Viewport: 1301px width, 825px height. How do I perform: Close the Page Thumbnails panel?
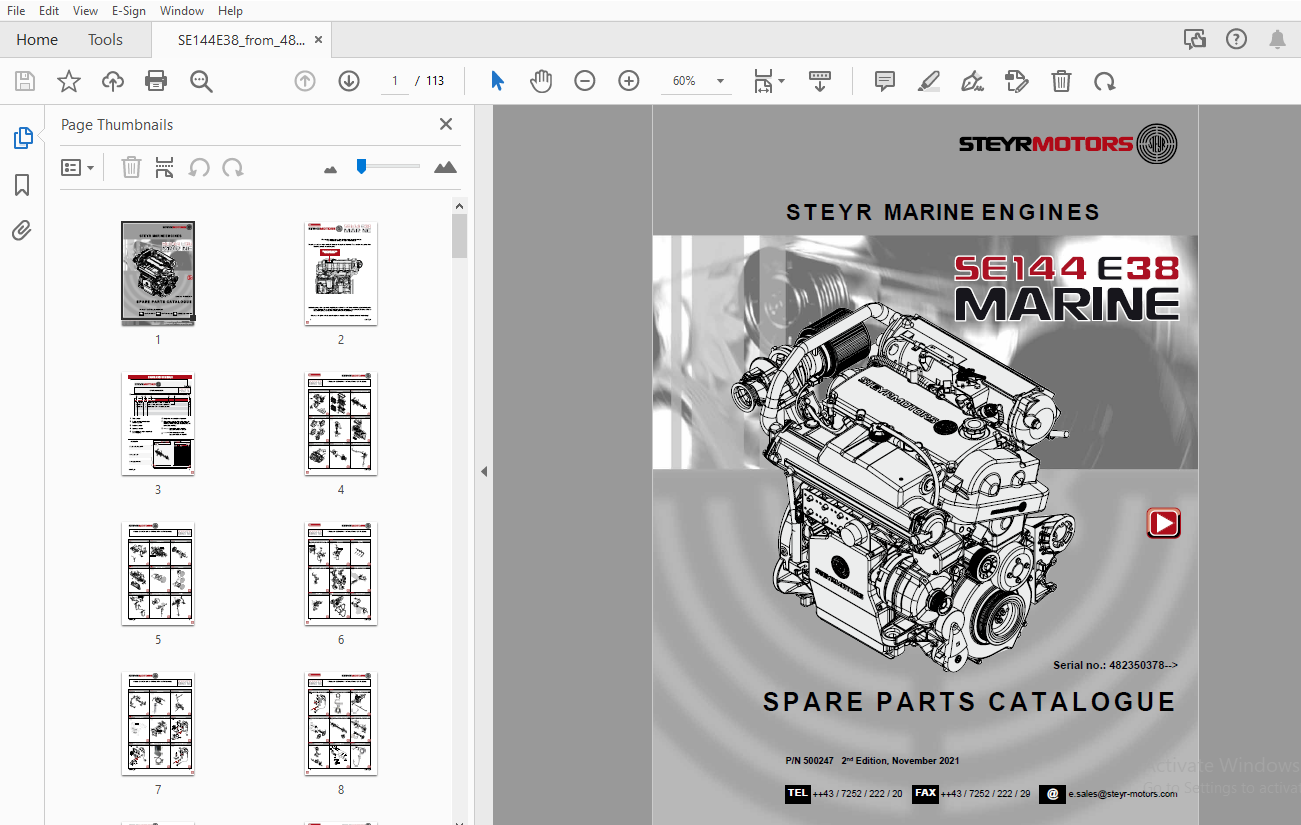click(446, 124)
